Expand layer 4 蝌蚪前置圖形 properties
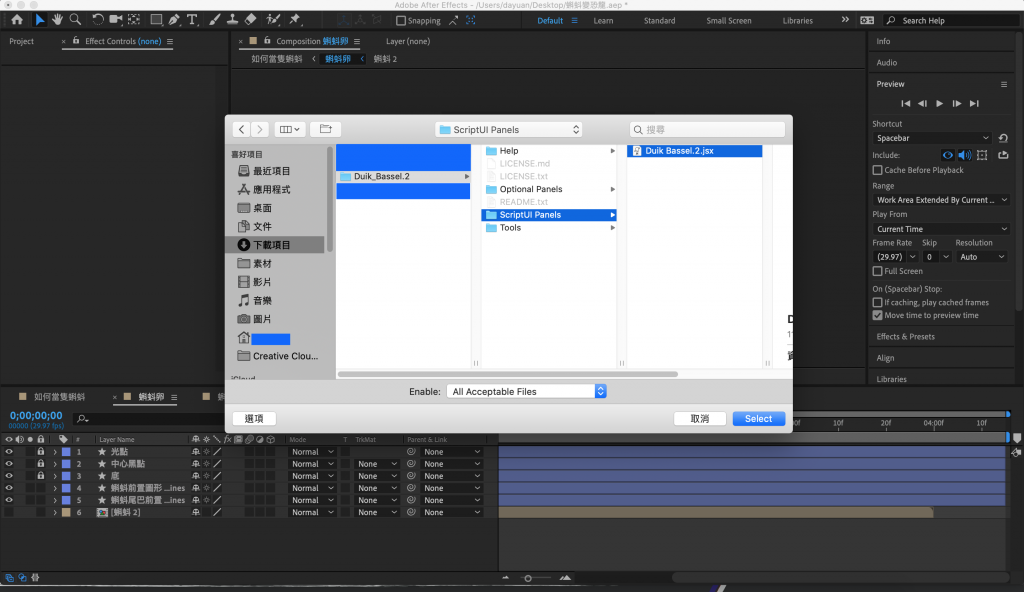The image size is (1024, 592). pyautogui.click(x=55, y=488)
